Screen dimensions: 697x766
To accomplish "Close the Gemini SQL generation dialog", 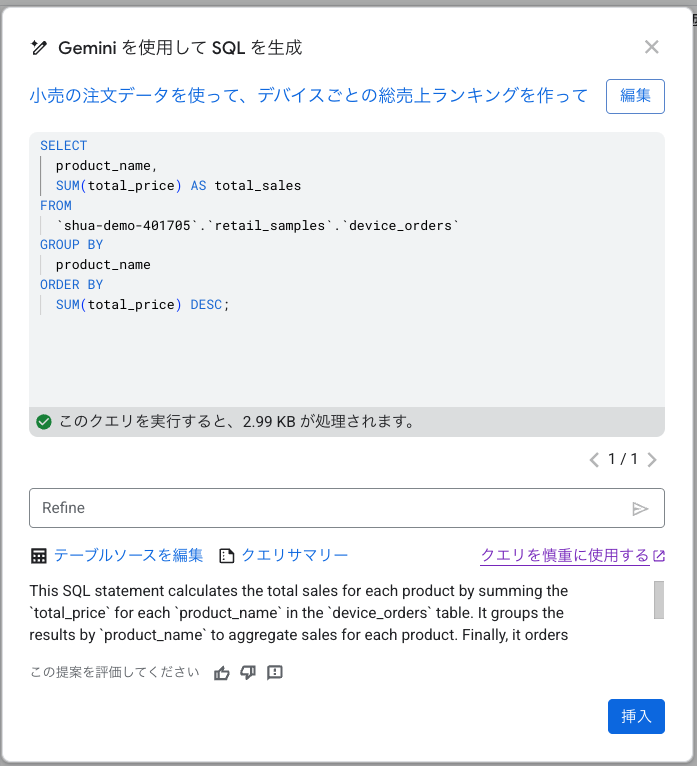I will [x=651, y=47].
